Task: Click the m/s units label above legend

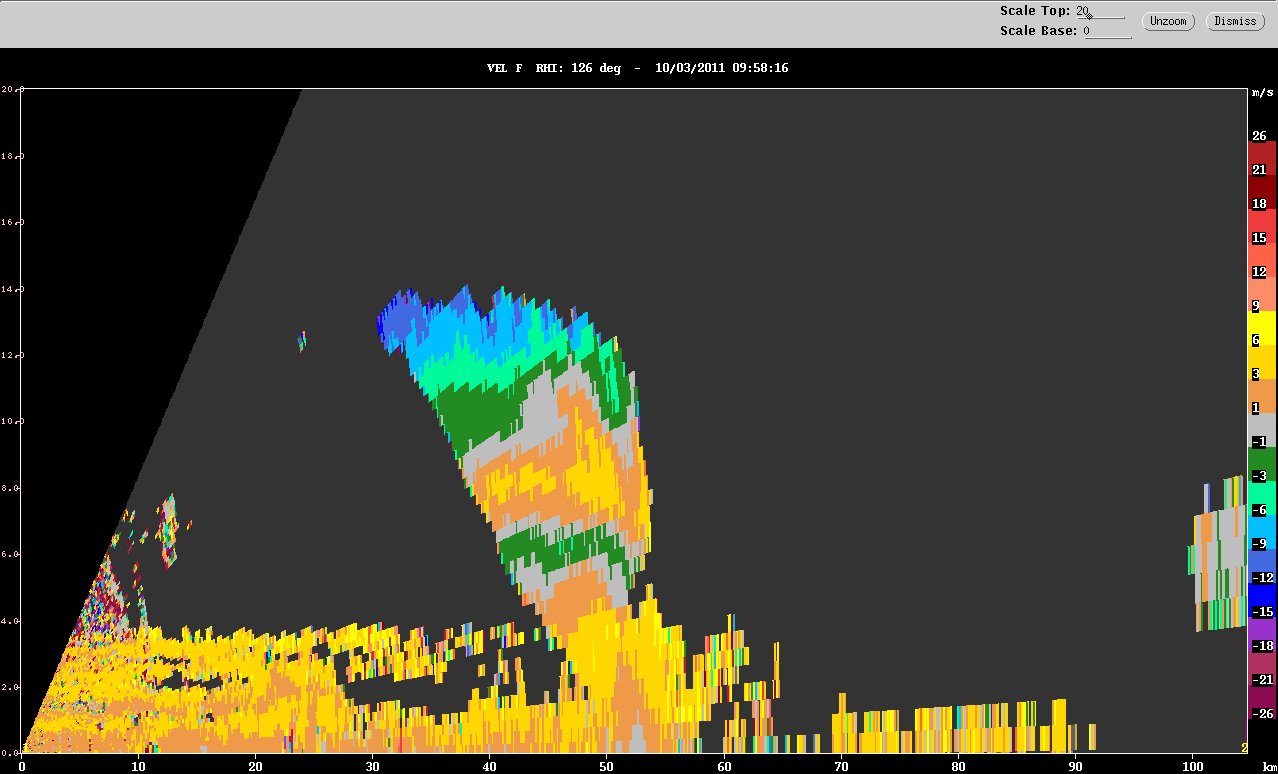Action: tap(1263, 92)
